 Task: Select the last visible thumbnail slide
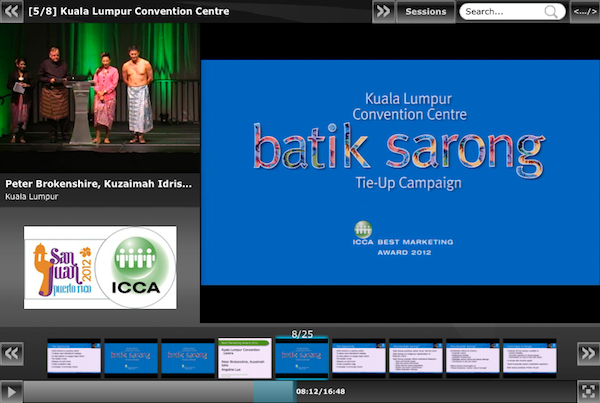530,358
